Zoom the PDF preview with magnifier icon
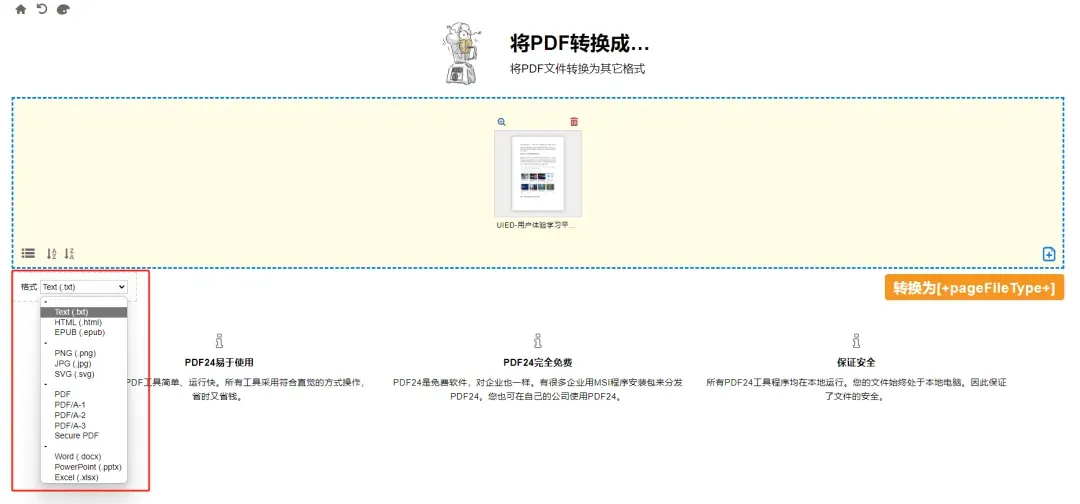This screenshot has height=504, width=1080. (x=501, y=122)
